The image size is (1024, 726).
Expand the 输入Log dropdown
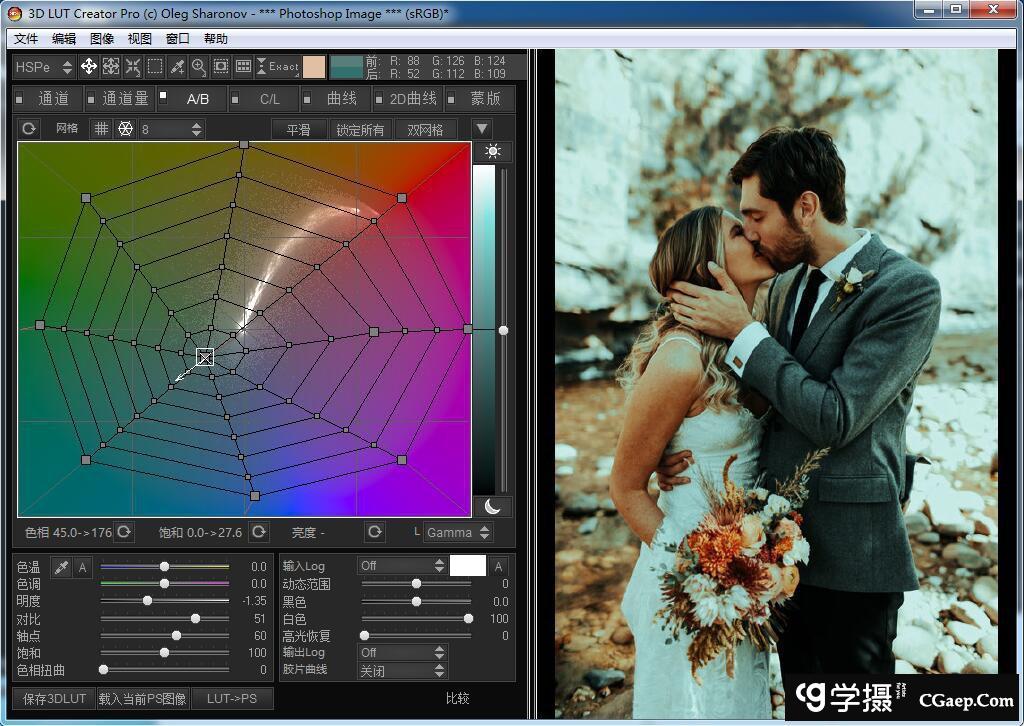click(402, 566)
